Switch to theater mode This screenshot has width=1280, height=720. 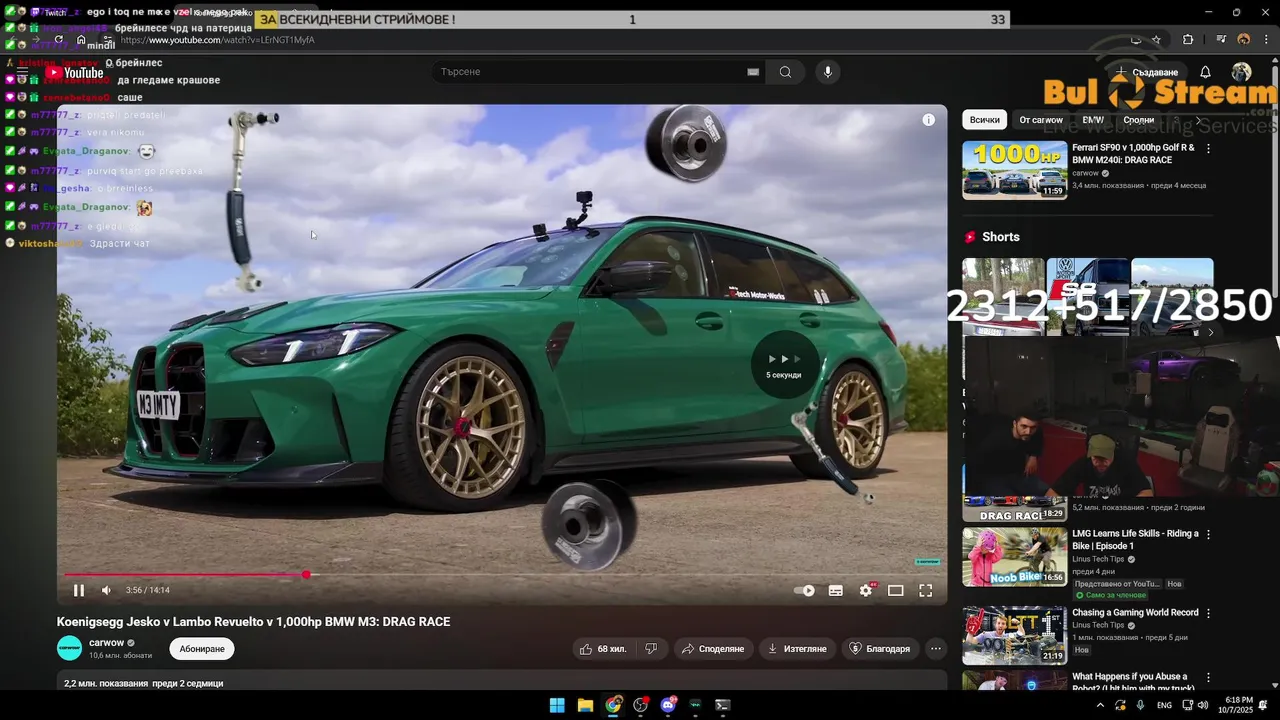point(896,590)
